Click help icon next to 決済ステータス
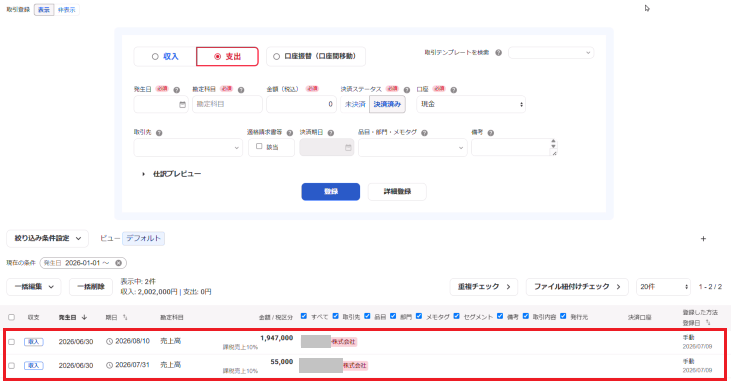 click(407, 90)
